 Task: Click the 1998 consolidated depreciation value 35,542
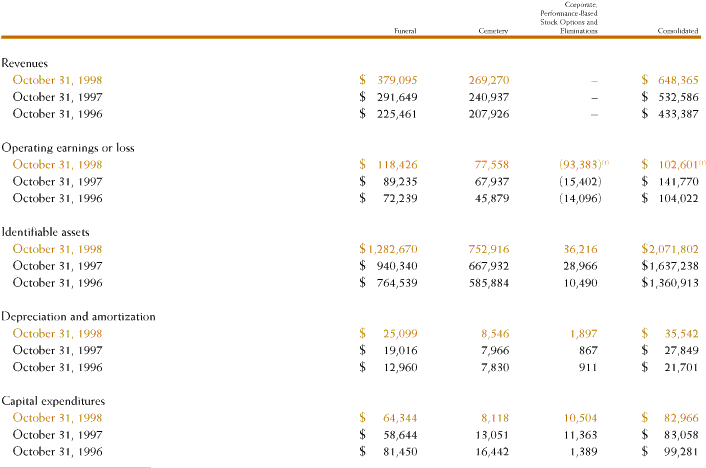(x=680, y=334)
